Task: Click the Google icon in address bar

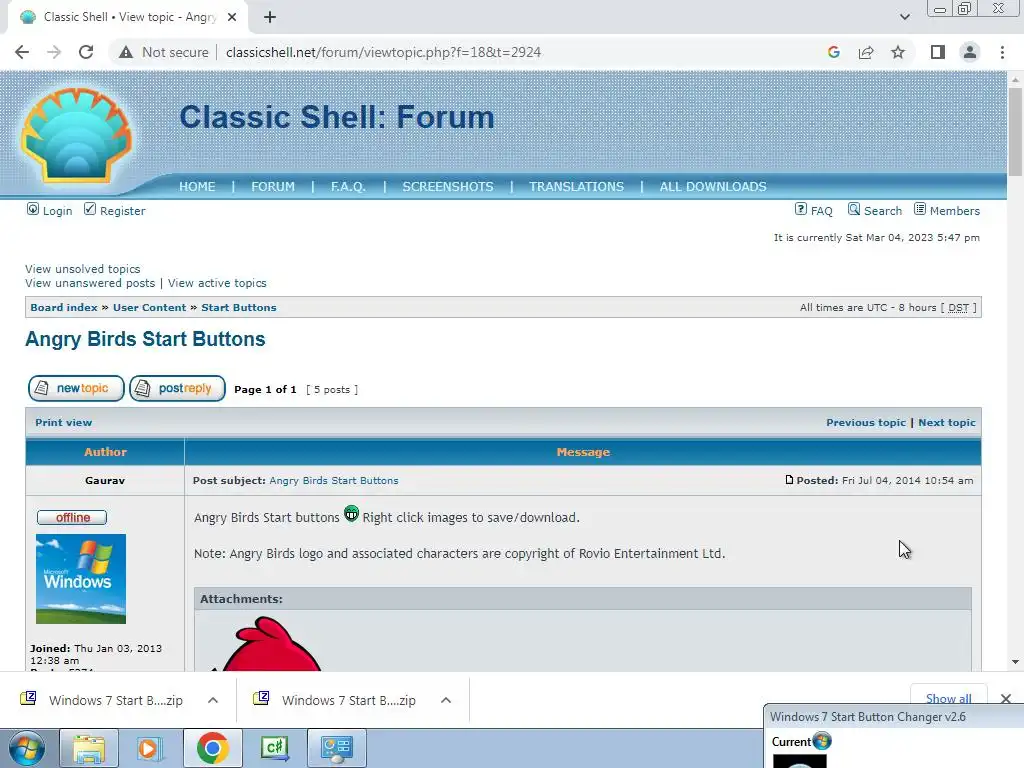Action: pos(833,52)
